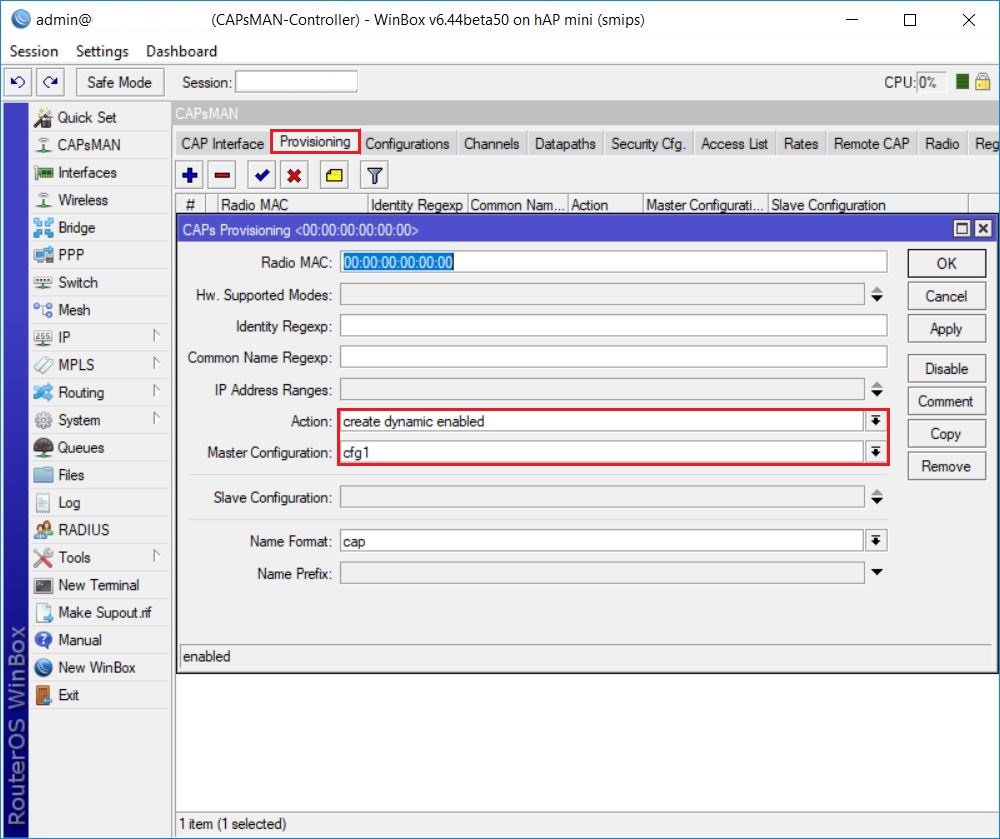Viewport: 1000px width, 839px height.
Task: Switch to Provisioning tab
Action: click(315, 142)
